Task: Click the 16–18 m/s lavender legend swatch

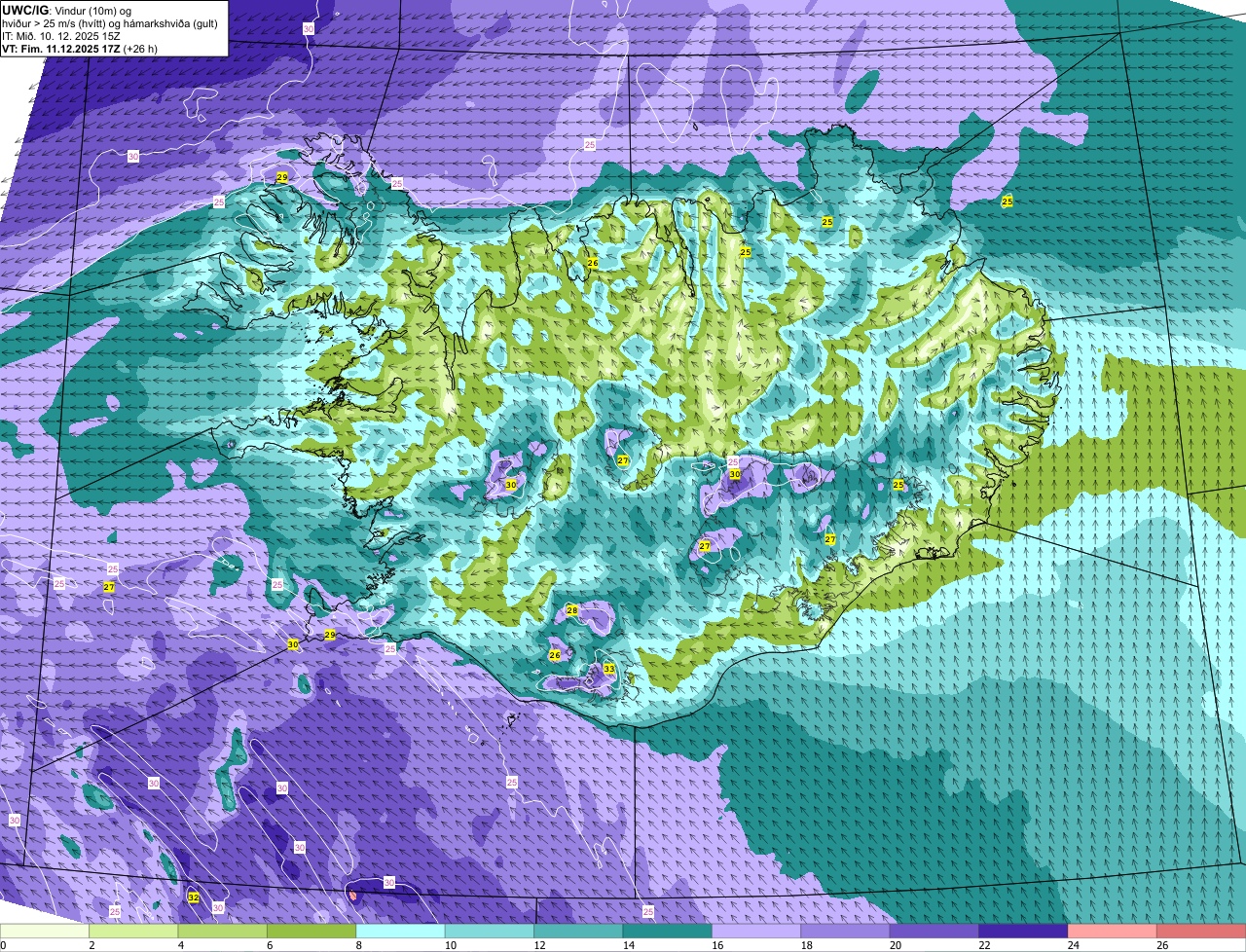Action: click(756, 932)
